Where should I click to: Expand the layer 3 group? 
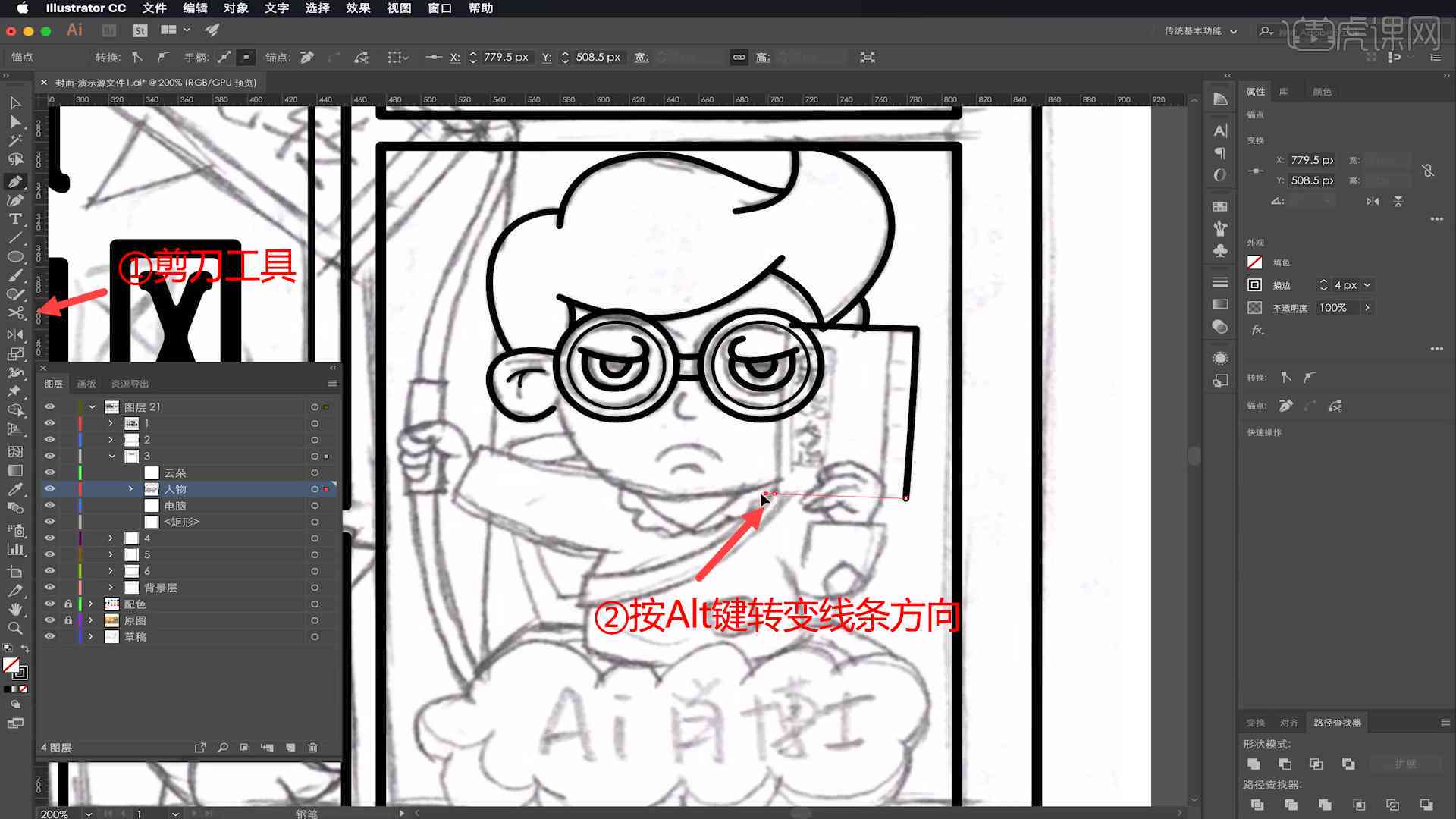(110, 456)
